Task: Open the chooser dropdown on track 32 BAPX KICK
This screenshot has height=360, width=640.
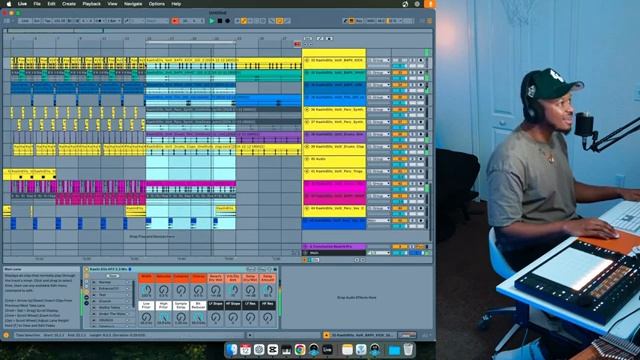Action: (379, 60)
